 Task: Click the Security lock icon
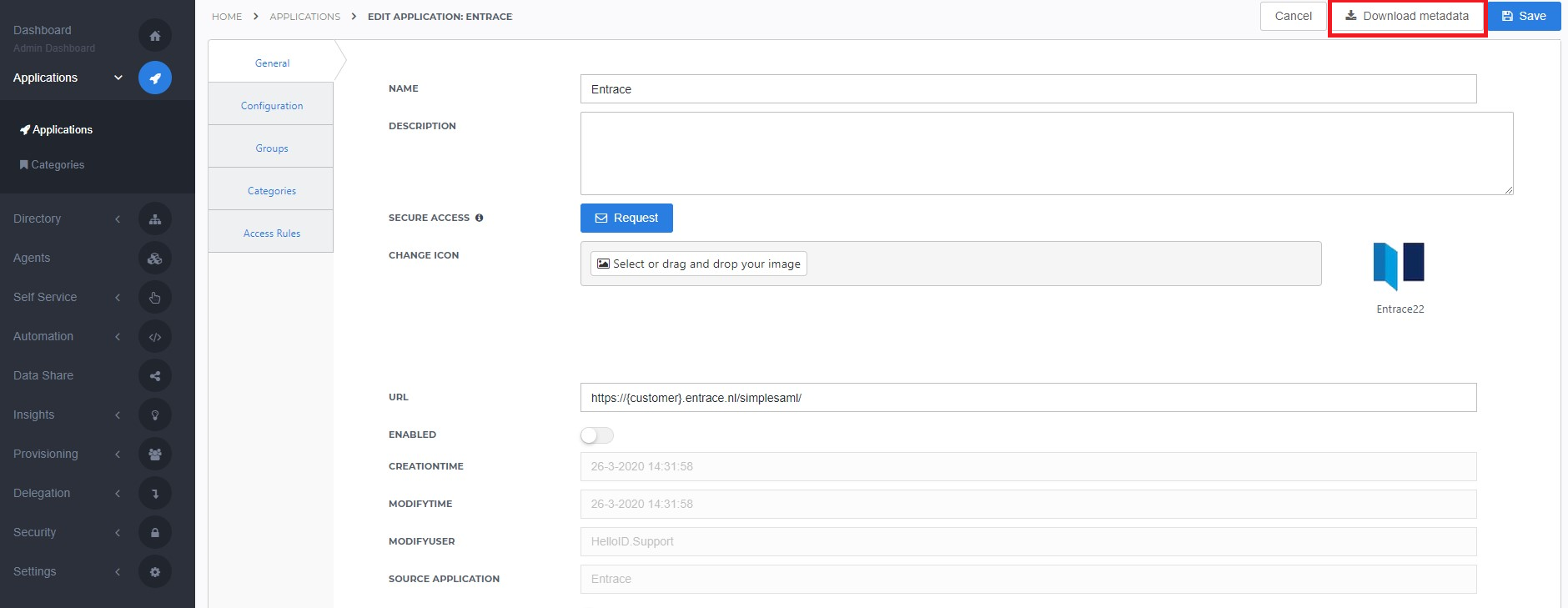pyautogui.click(x=155, y=533)
